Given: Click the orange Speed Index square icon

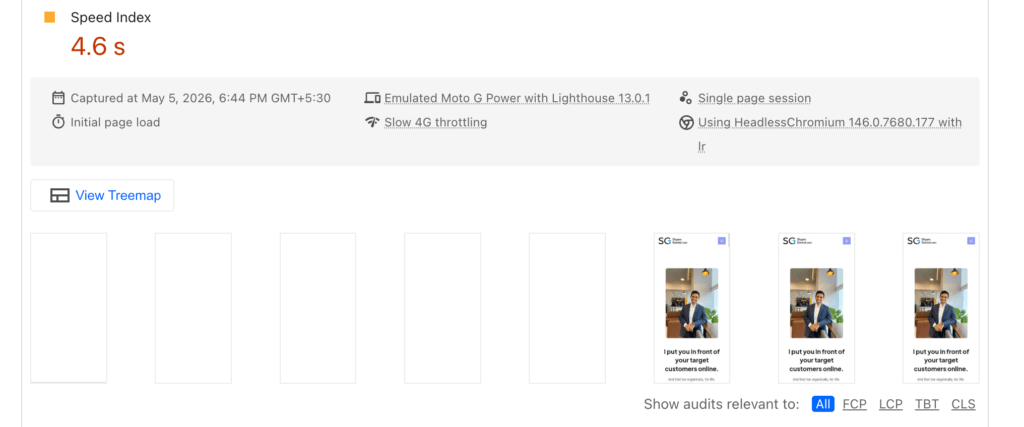Looking at the screenshot, I should 50,18.
